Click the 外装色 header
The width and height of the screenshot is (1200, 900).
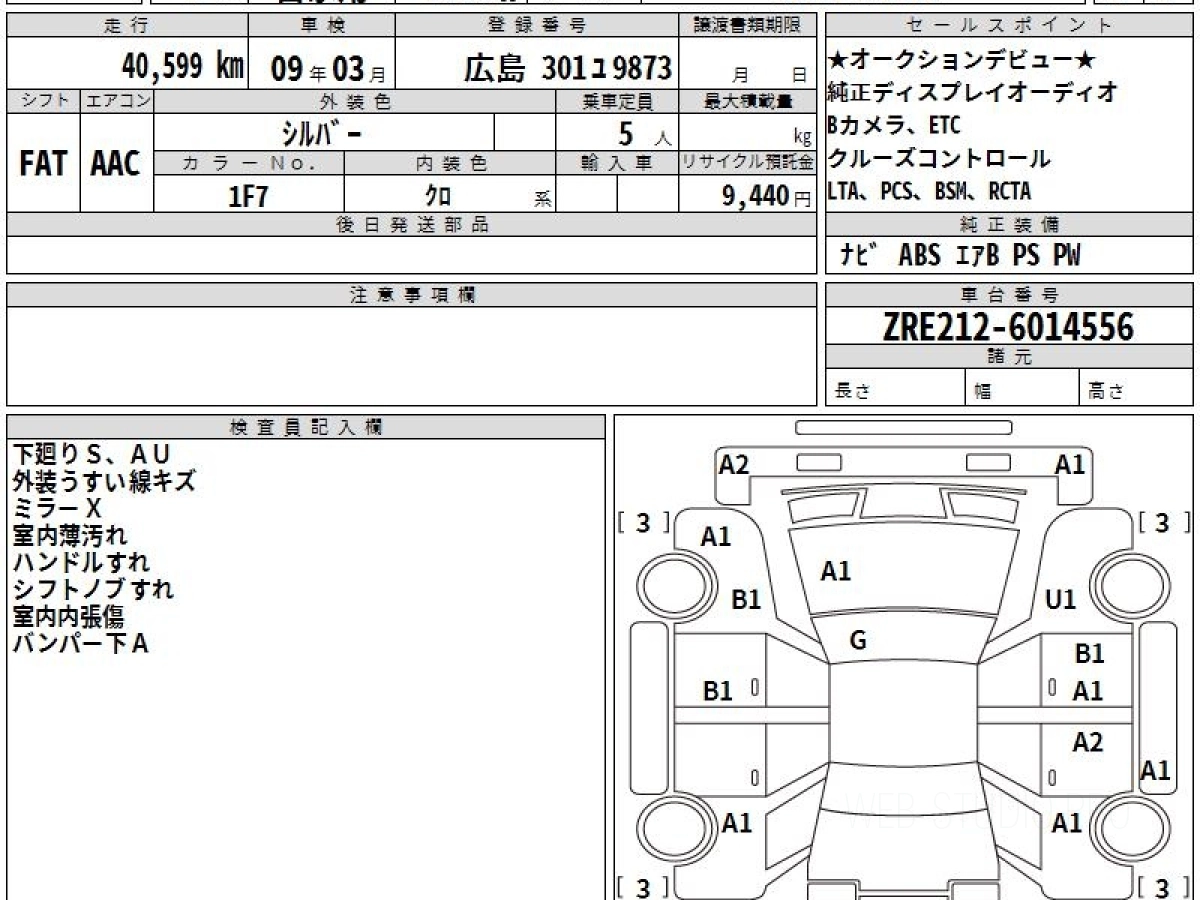355,101
